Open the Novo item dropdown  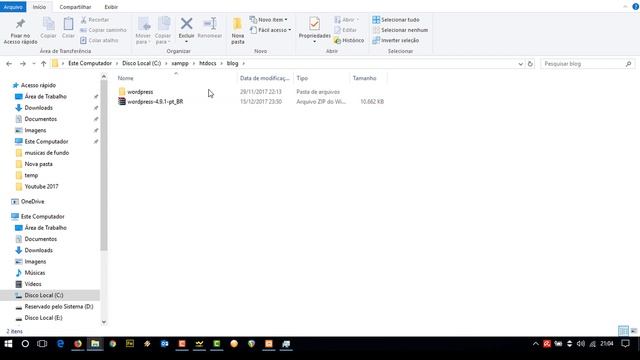(x=269, y=20)
